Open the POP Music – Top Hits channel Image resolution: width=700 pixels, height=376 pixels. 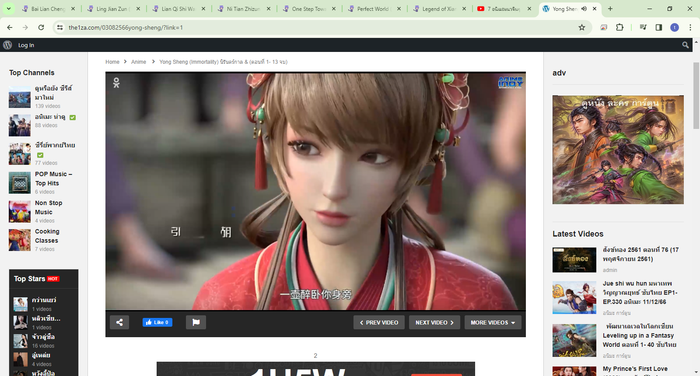[53, 179]
